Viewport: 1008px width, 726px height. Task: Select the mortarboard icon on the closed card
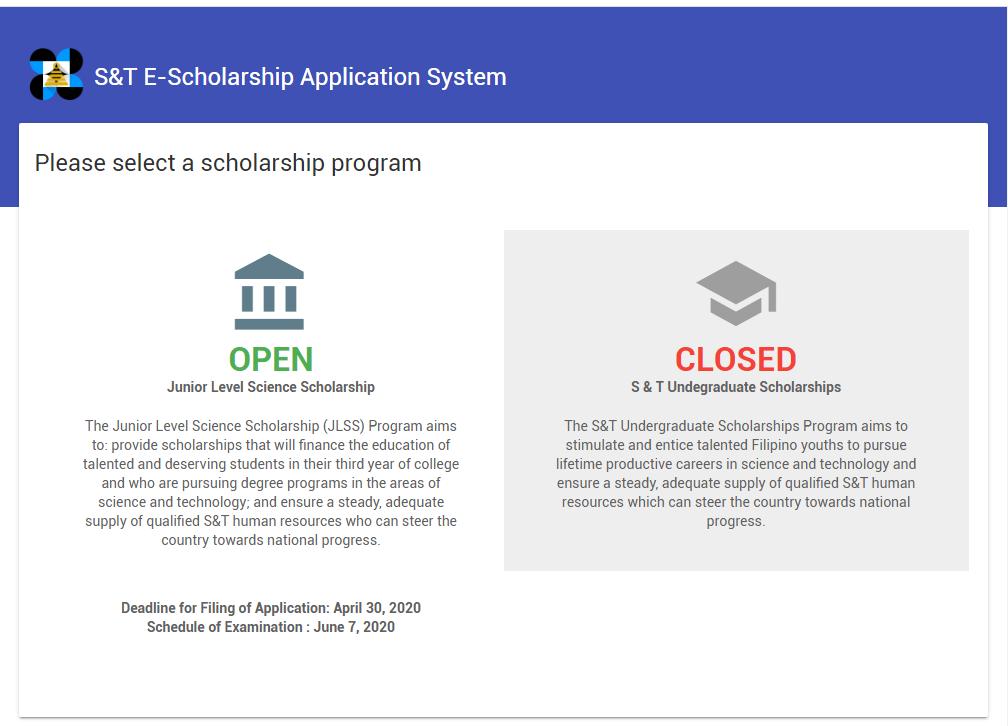(735, 294)
